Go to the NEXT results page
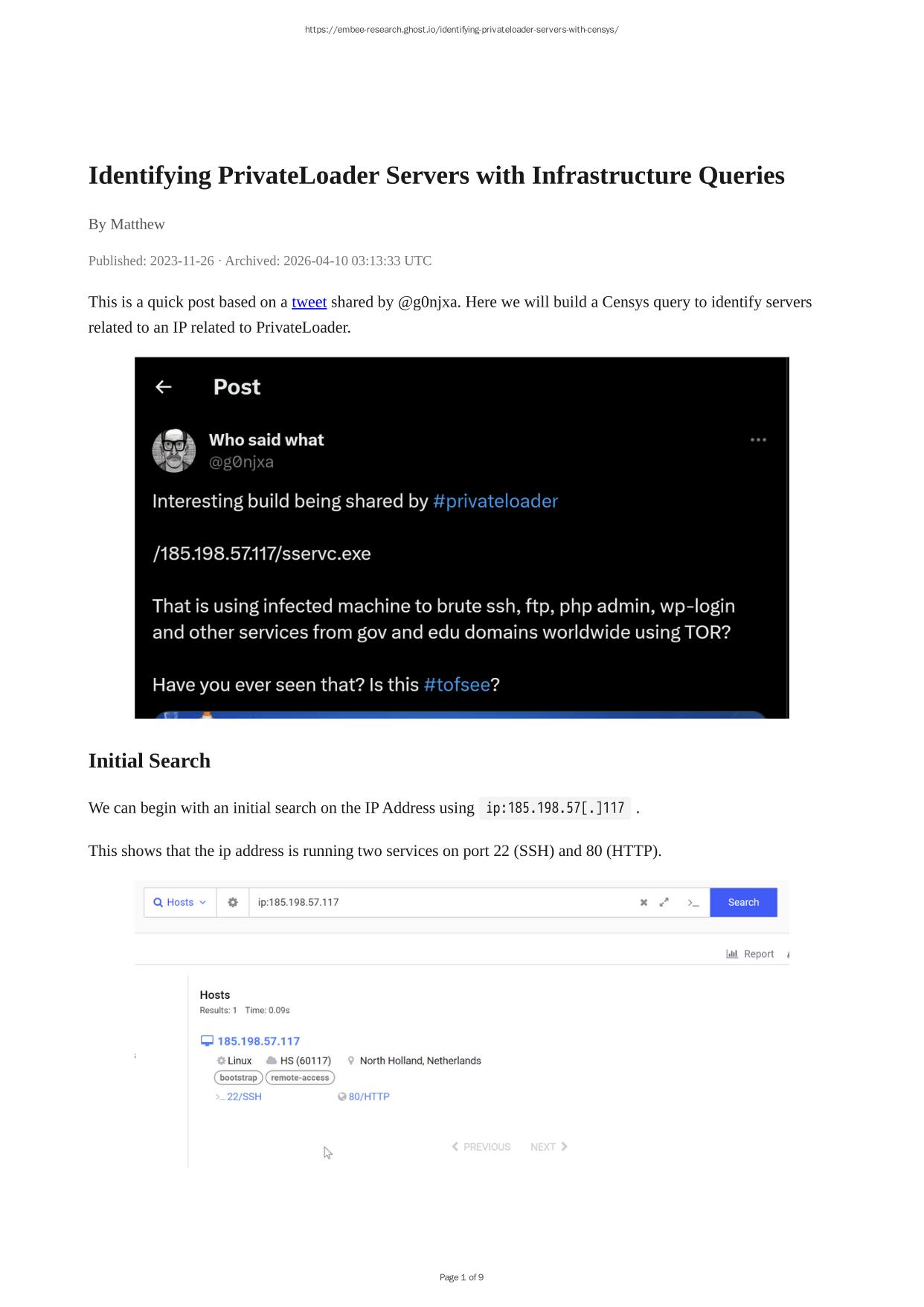 tap(548, 1147)
